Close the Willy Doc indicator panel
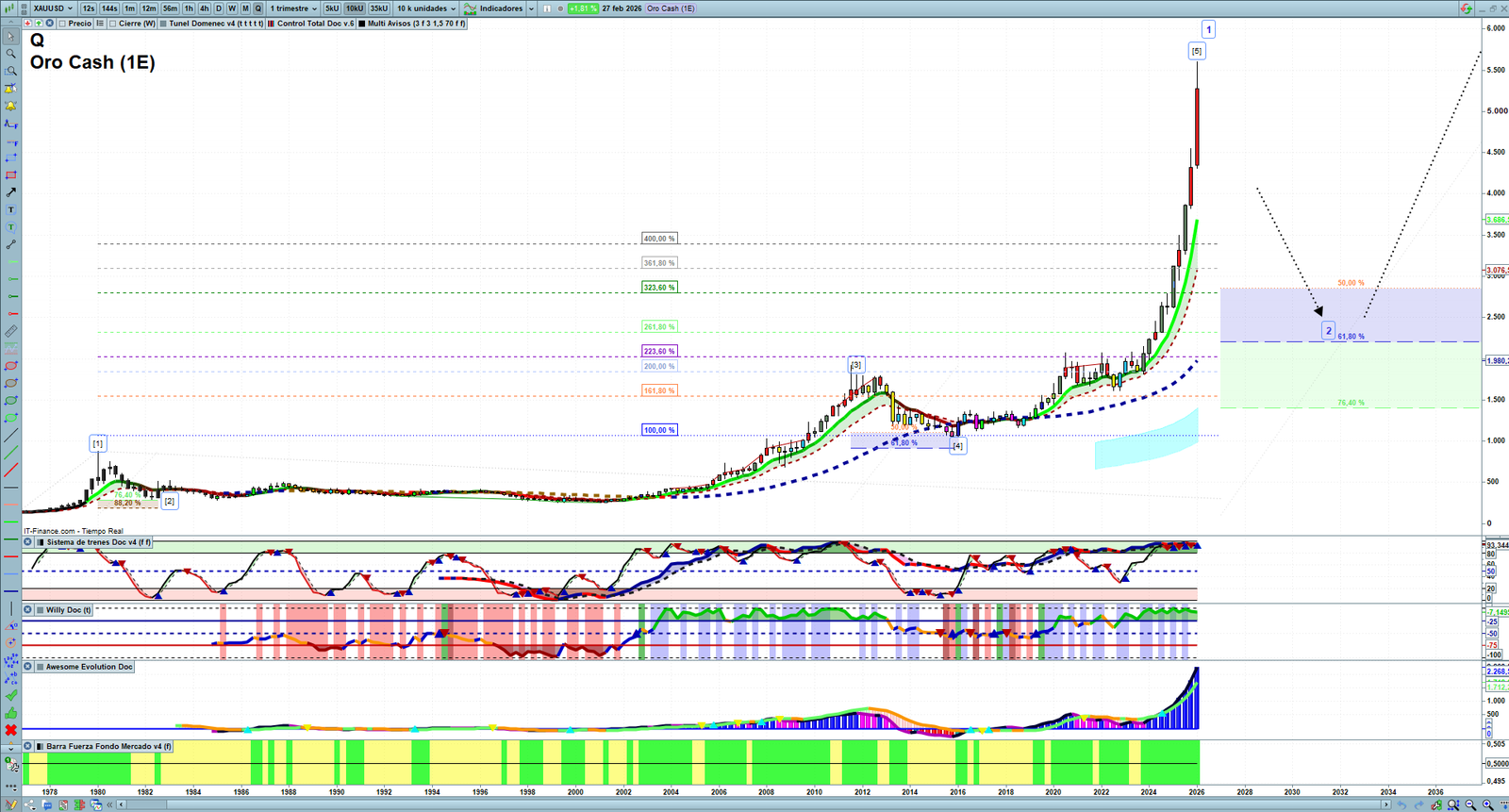 point(28,610)
